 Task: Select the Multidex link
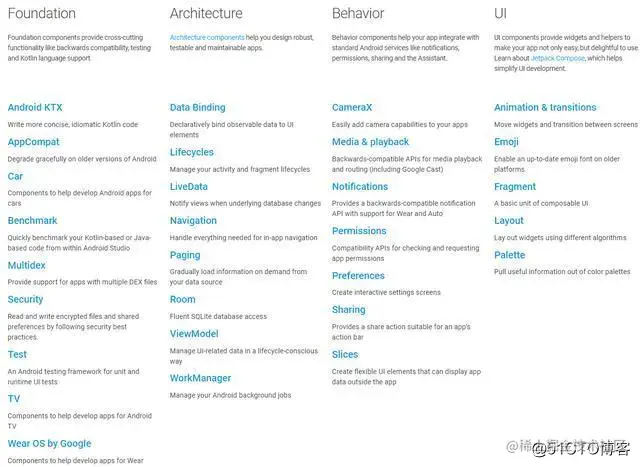click(26, 266)
